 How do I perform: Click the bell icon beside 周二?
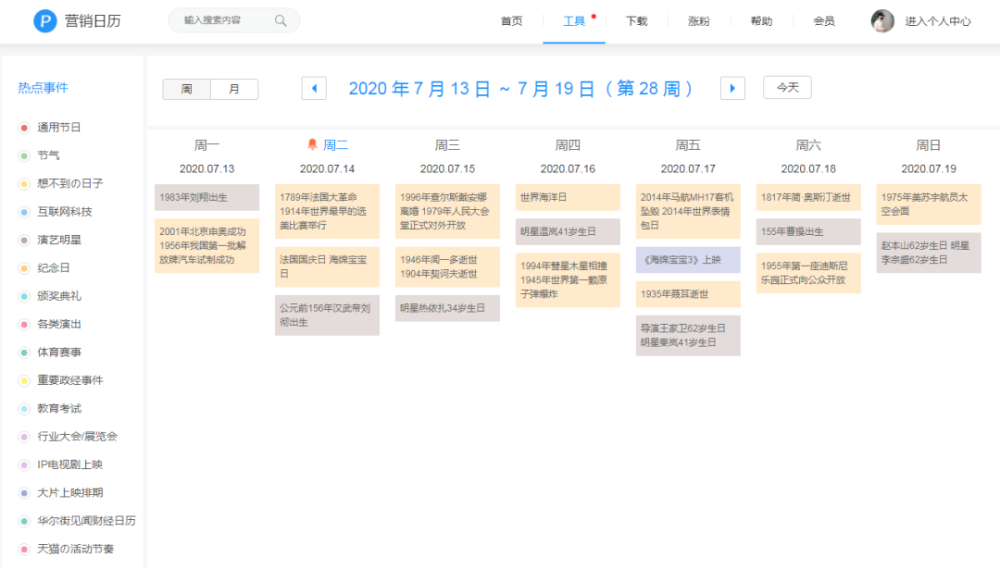tap(311, 145)
